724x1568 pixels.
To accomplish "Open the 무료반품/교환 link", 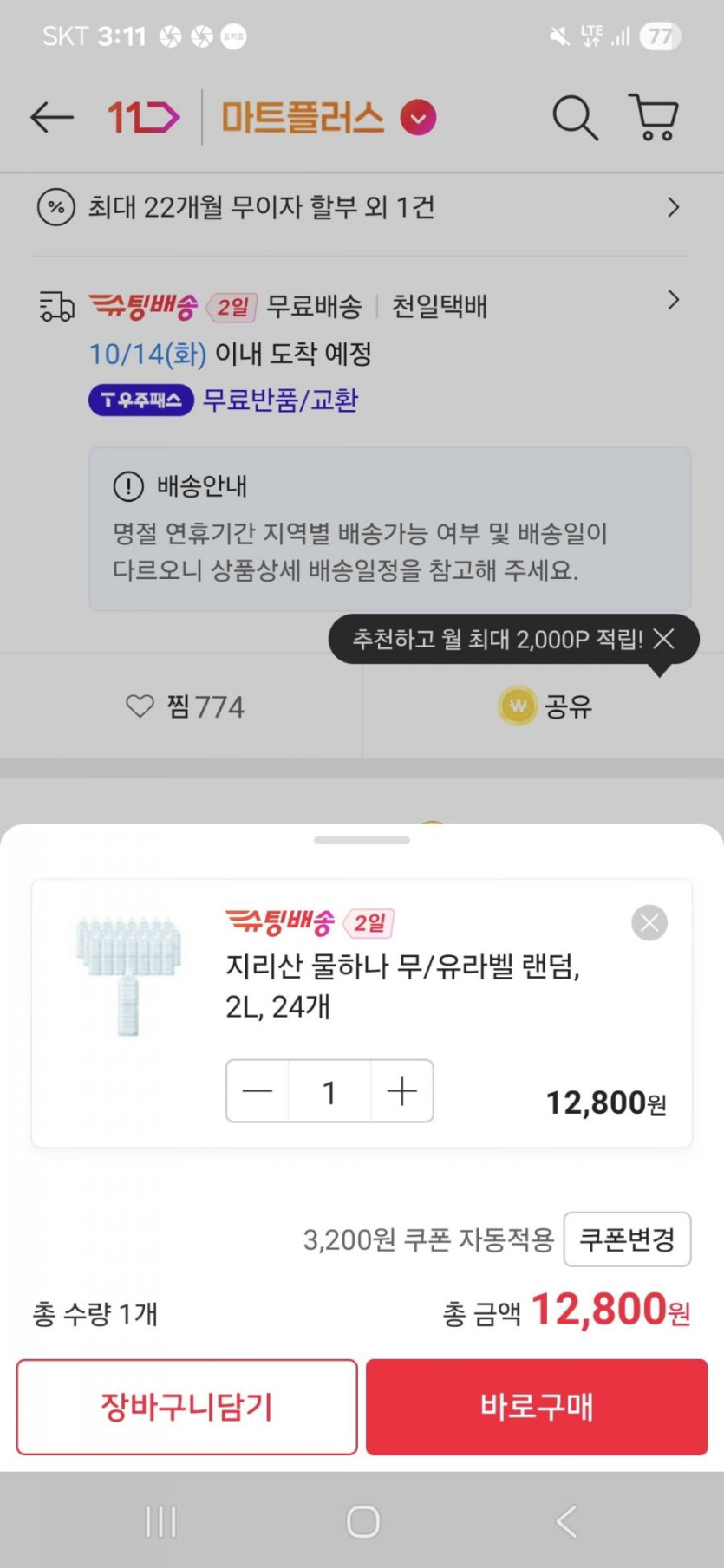I will tap(280, 400).
